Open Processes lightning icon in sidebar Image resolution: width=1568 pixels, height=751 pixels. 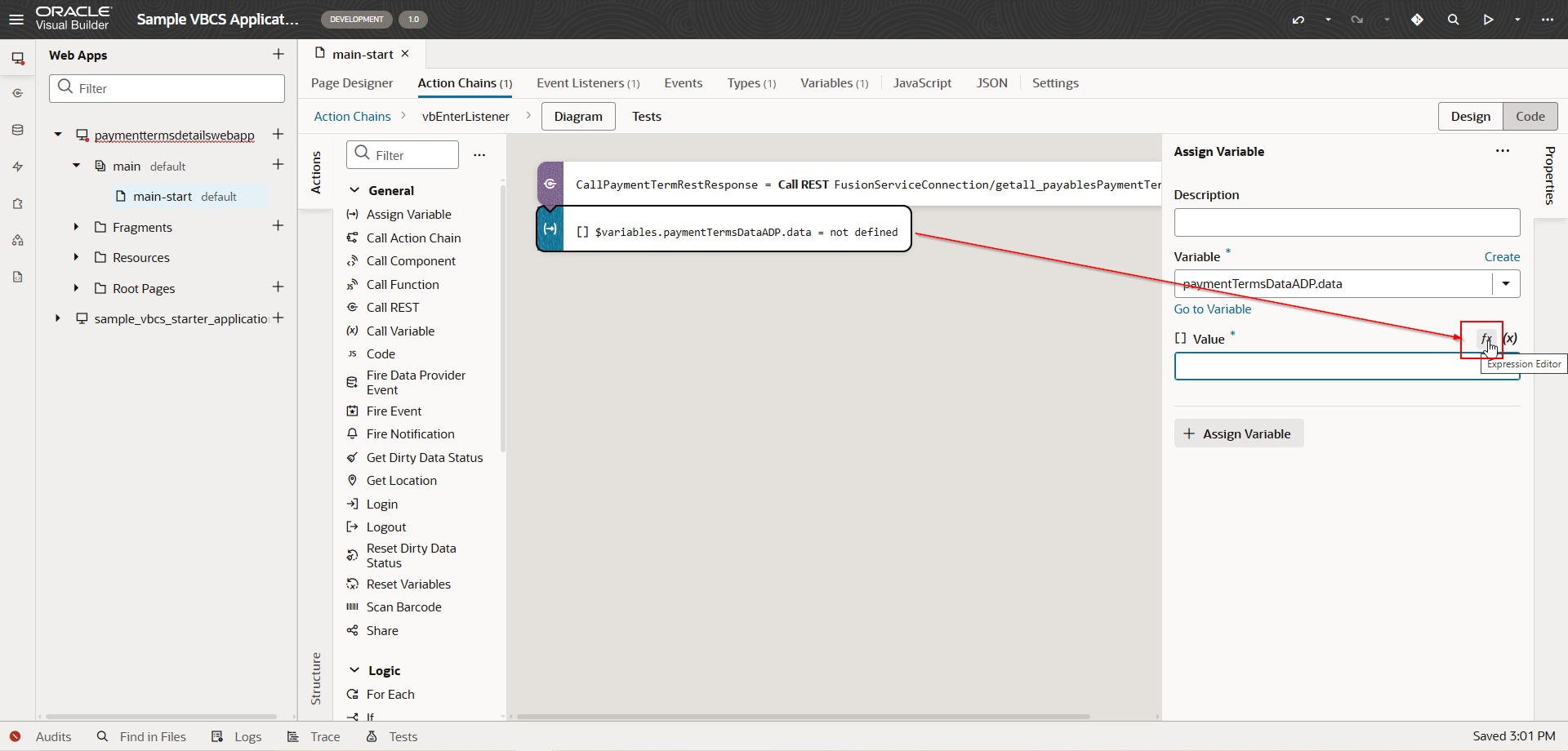17,167
